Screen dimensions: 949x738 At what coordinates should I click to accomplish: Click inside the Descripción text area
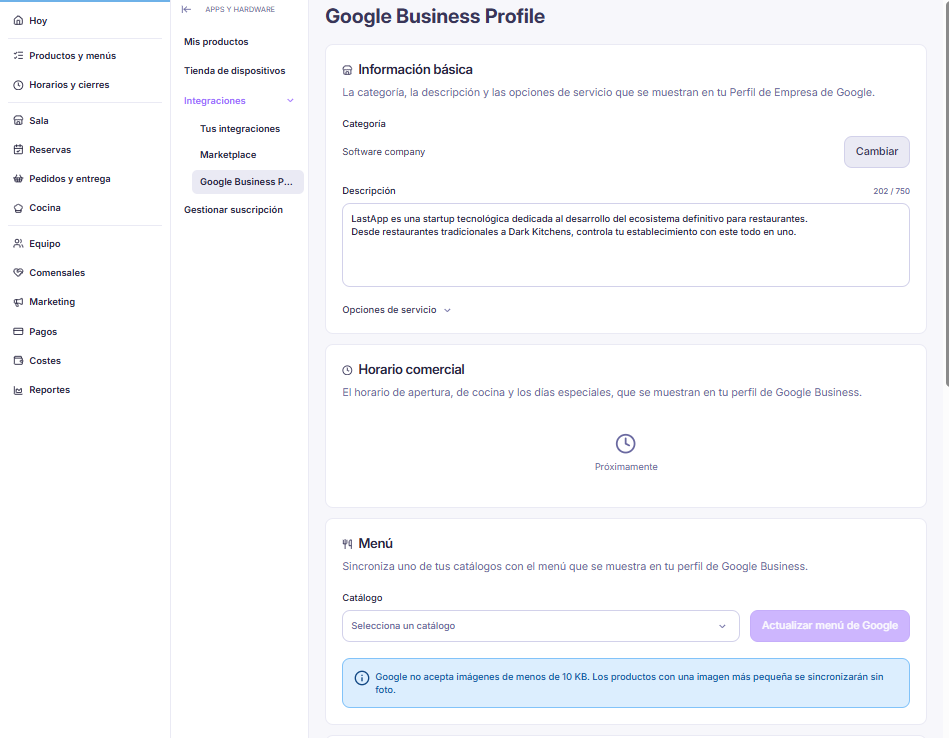(x=626, y=245)
